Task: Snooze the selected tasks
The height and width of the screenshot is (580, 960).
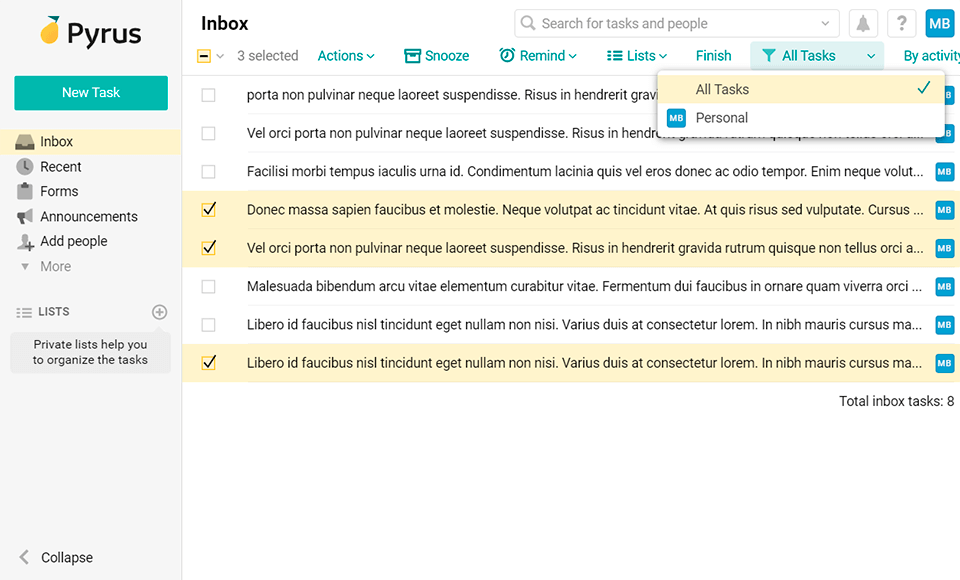Action: [437, 56]
